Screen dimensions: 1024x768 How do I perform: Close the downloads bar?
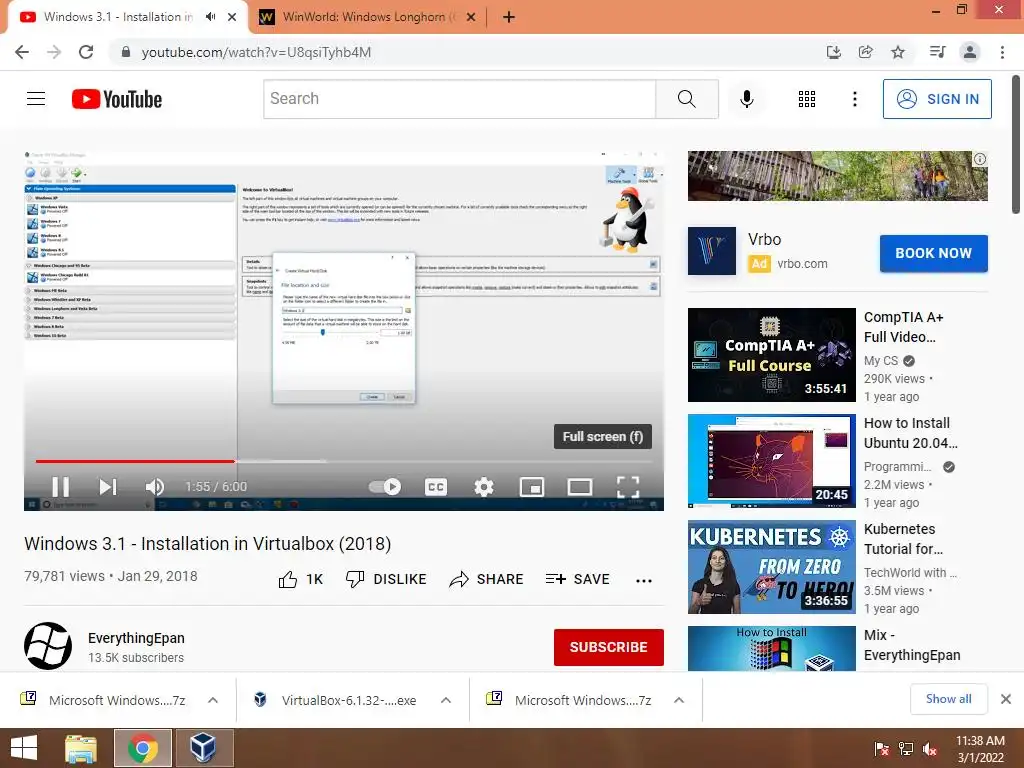point(1006,699)
